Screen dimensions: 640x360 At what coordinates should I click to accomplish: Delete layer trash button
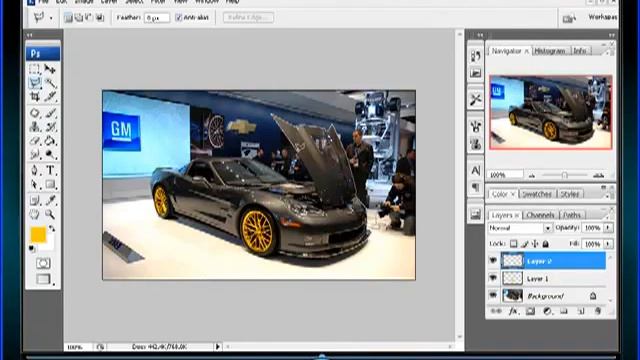coord(598,312)
